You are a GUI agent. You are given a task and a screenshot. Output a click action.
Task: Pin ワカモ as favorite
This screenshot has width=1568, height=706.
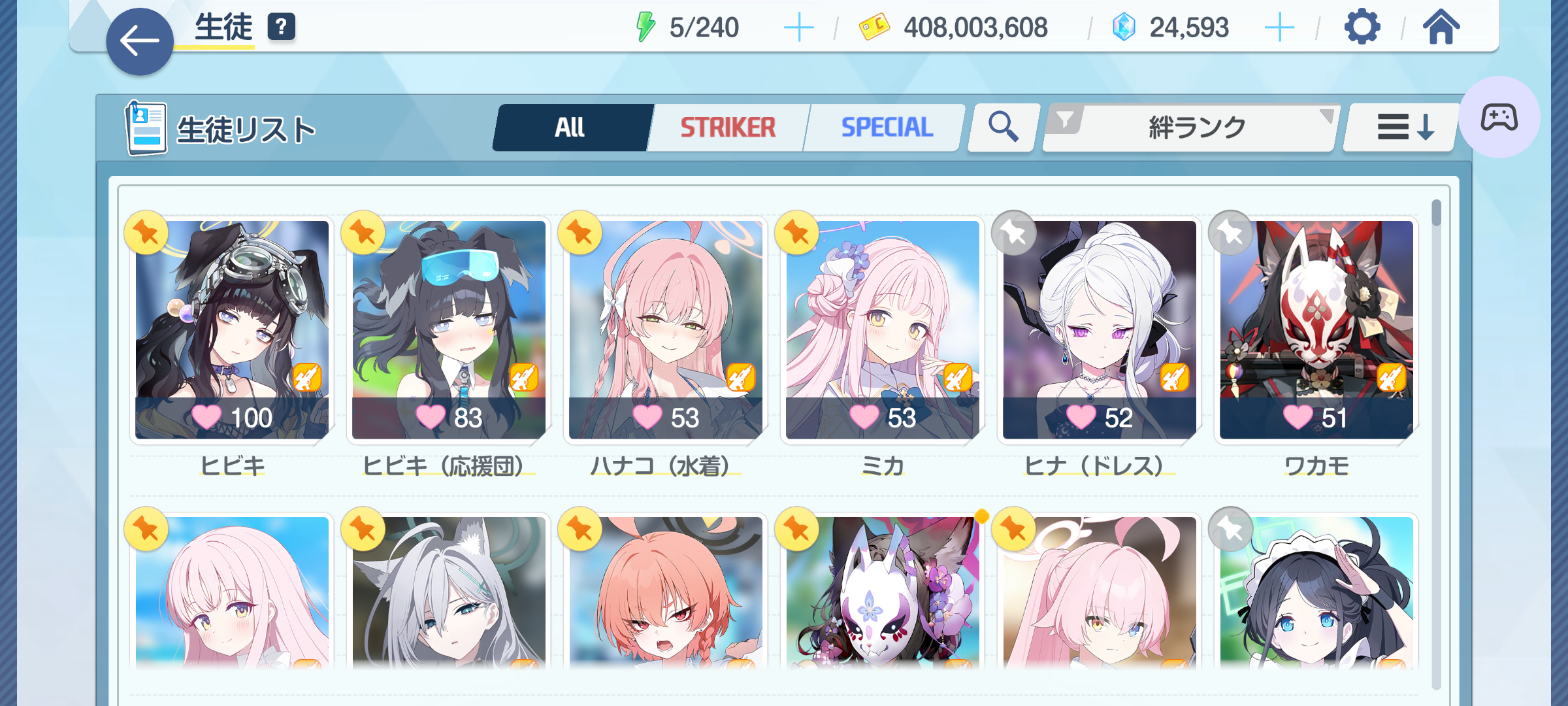pos(1231,233)
